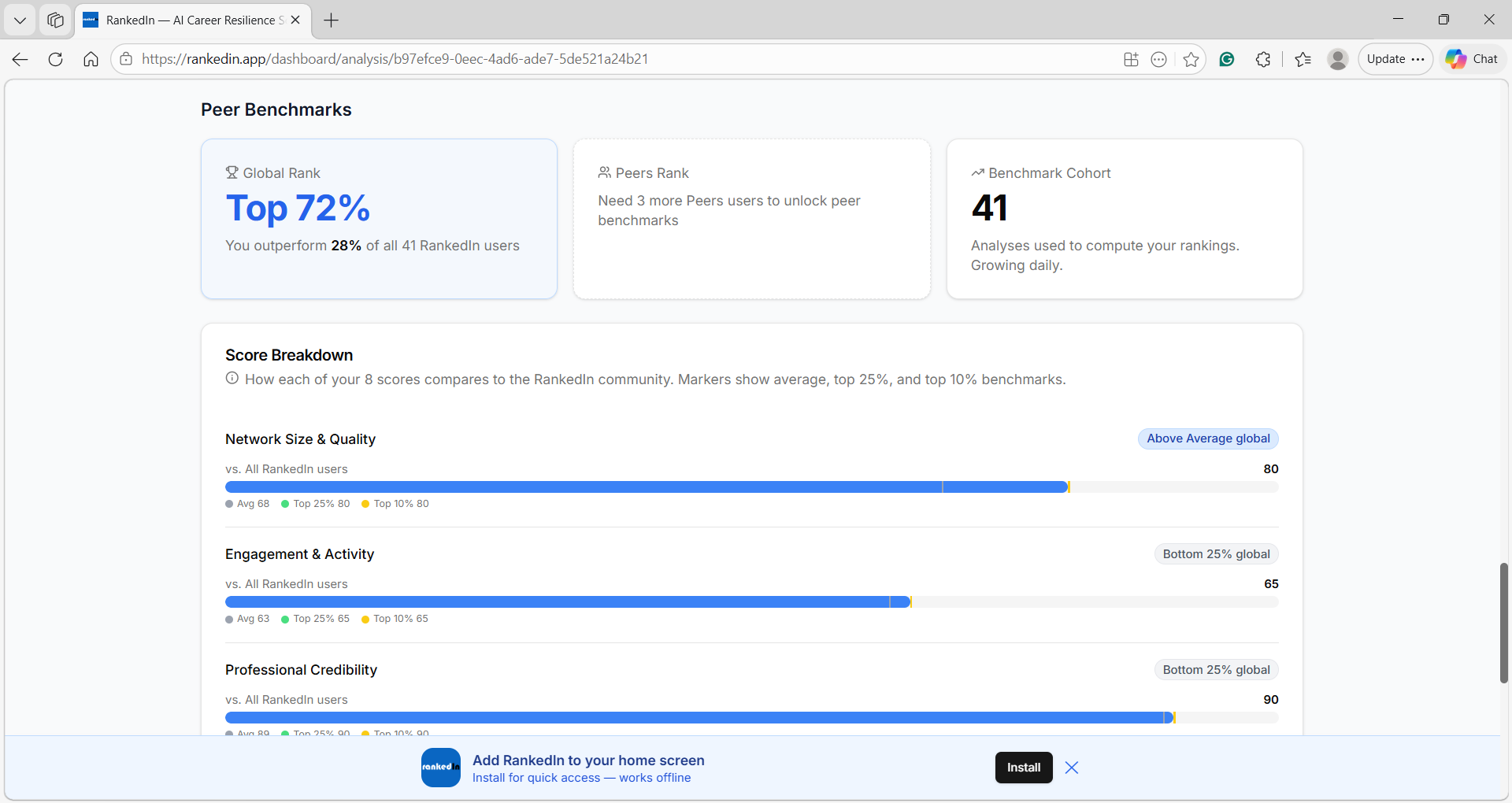This screenshot has height=803, width=1512.
Task: Click the Score Breakdown info icon
Action: point(232,378)
